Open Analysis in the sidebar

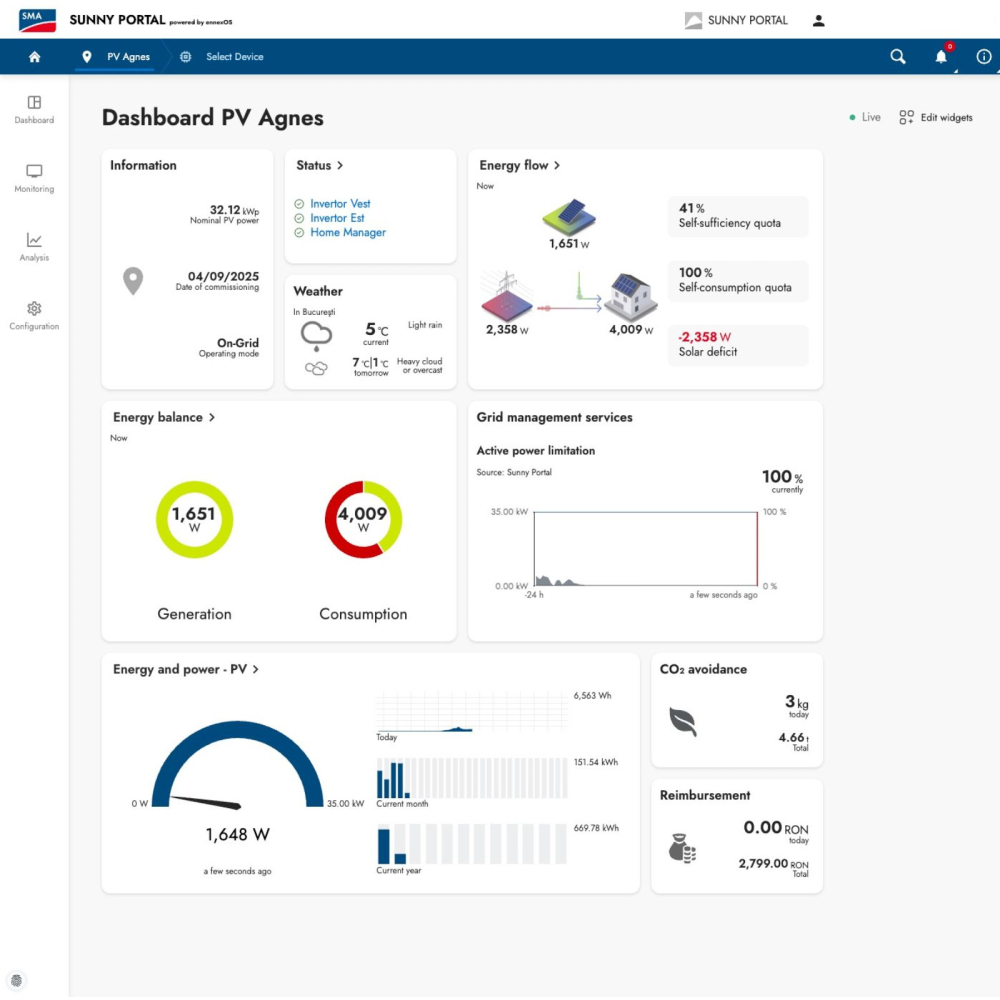point(34,247)
